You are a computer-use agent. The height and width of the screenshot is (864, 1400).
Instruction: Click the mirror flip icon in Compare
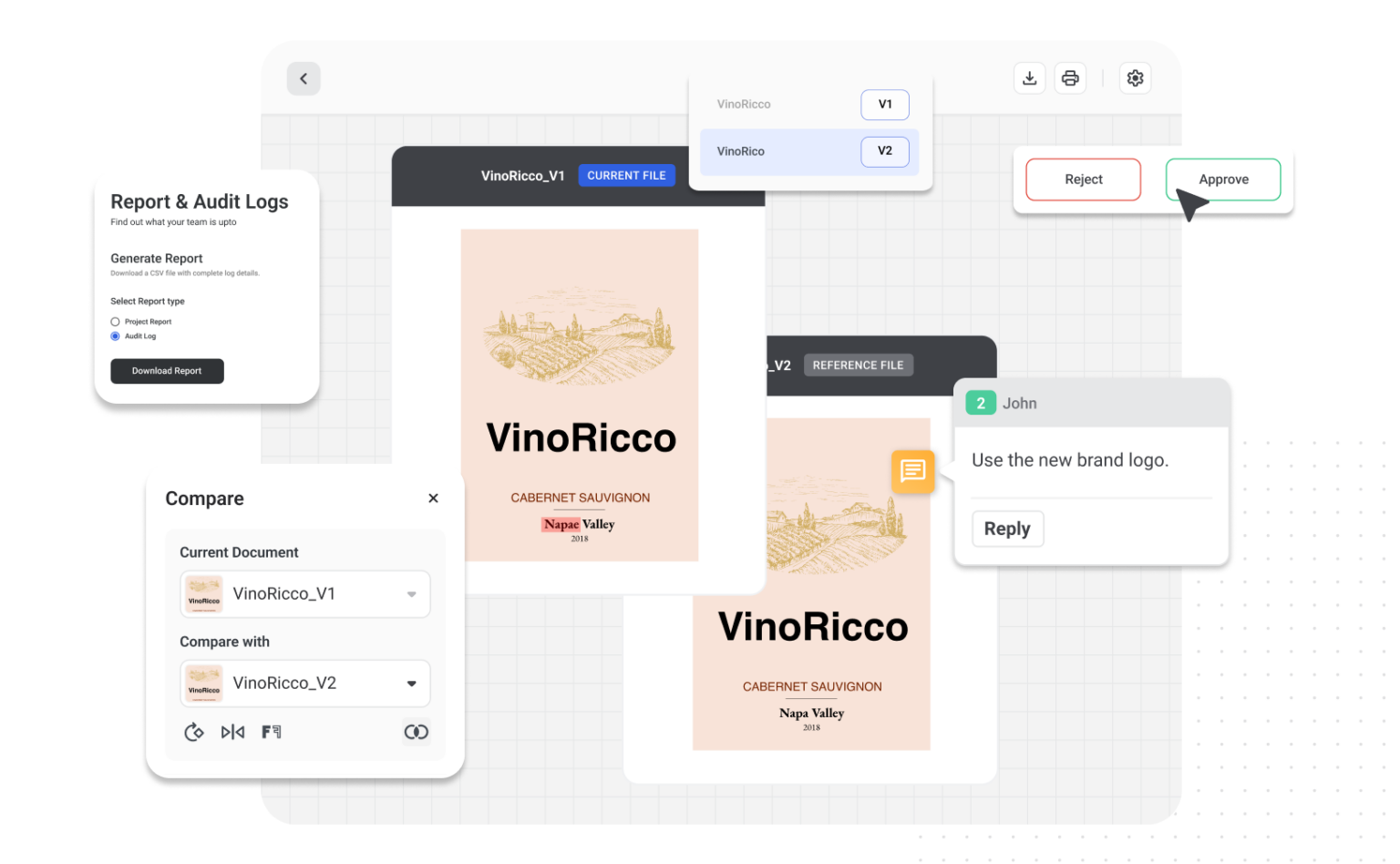(232, 732)
